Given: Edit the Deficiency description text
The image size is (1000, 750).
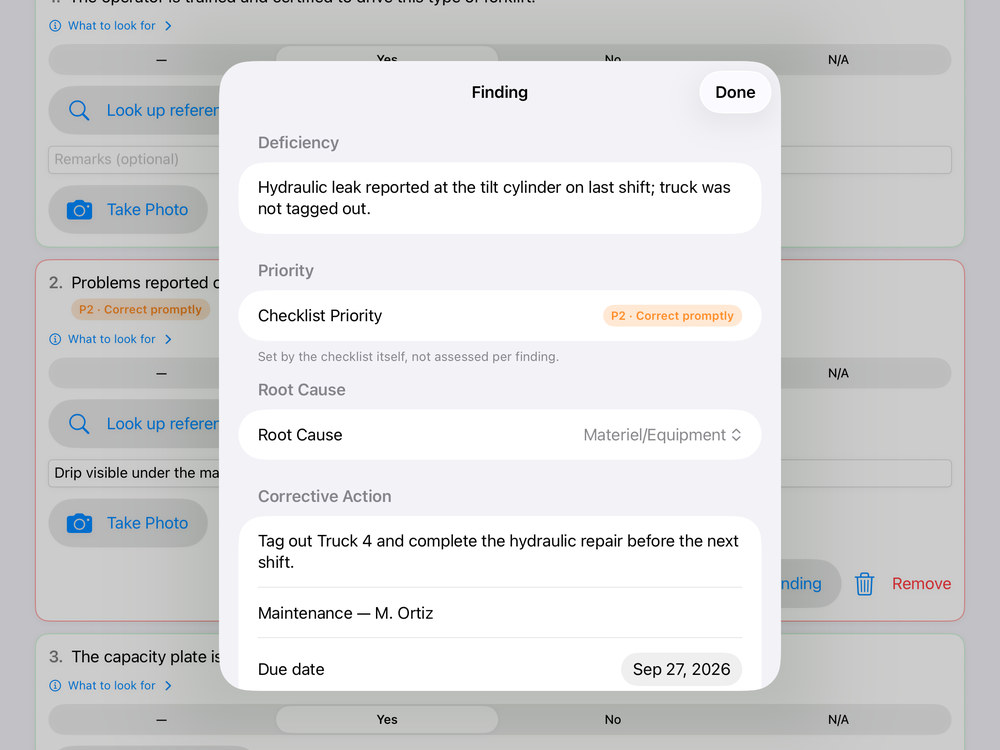Looking at the screenshot, I should [499, 198].
